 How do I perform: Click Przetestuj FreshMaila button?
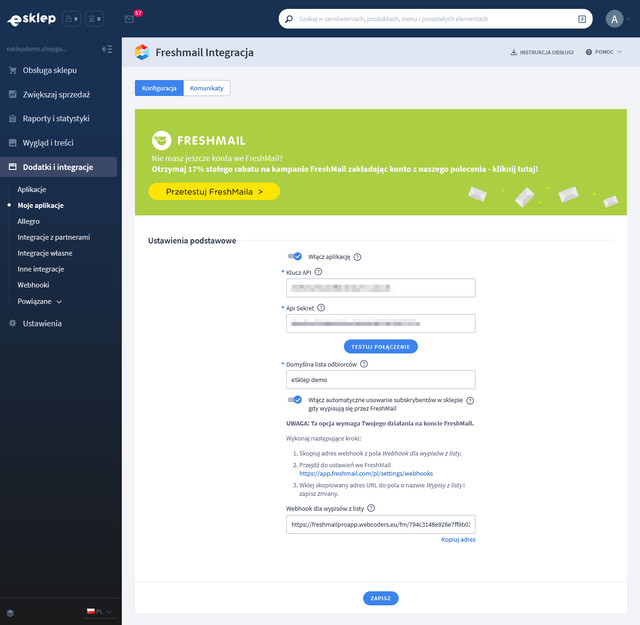click(214, 191)
